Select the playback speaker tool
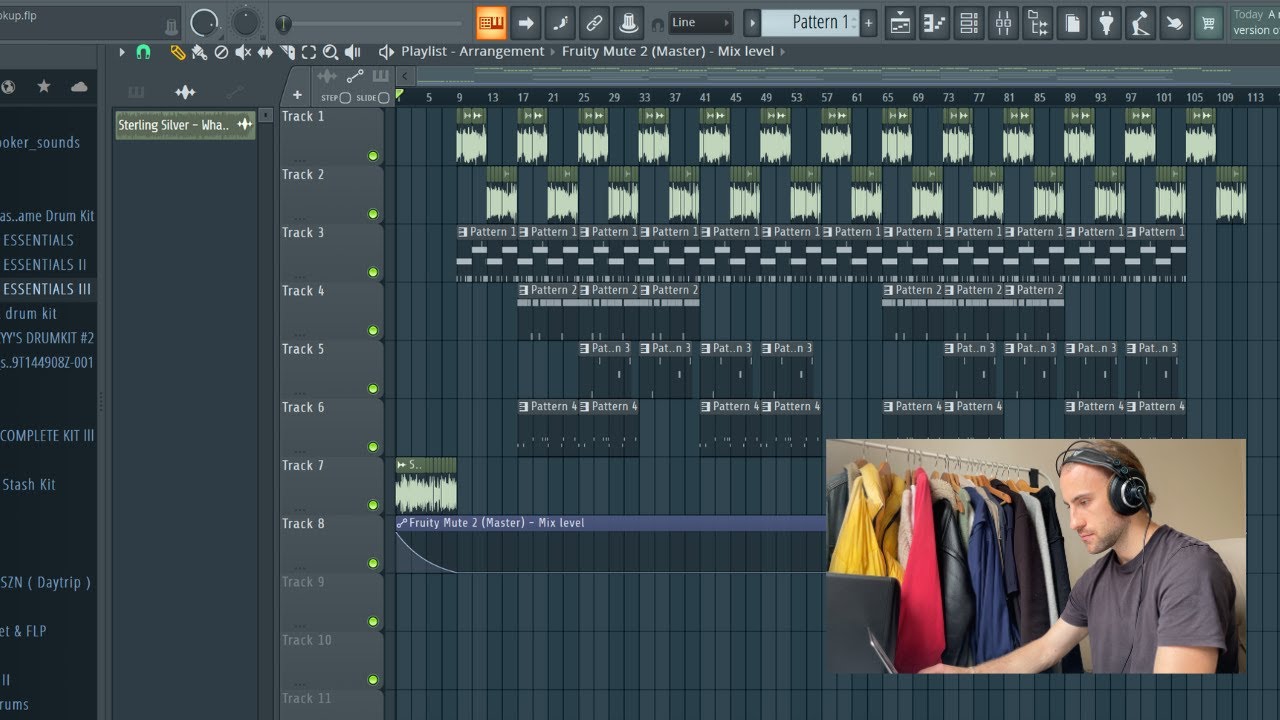 (x=352, y=52)
